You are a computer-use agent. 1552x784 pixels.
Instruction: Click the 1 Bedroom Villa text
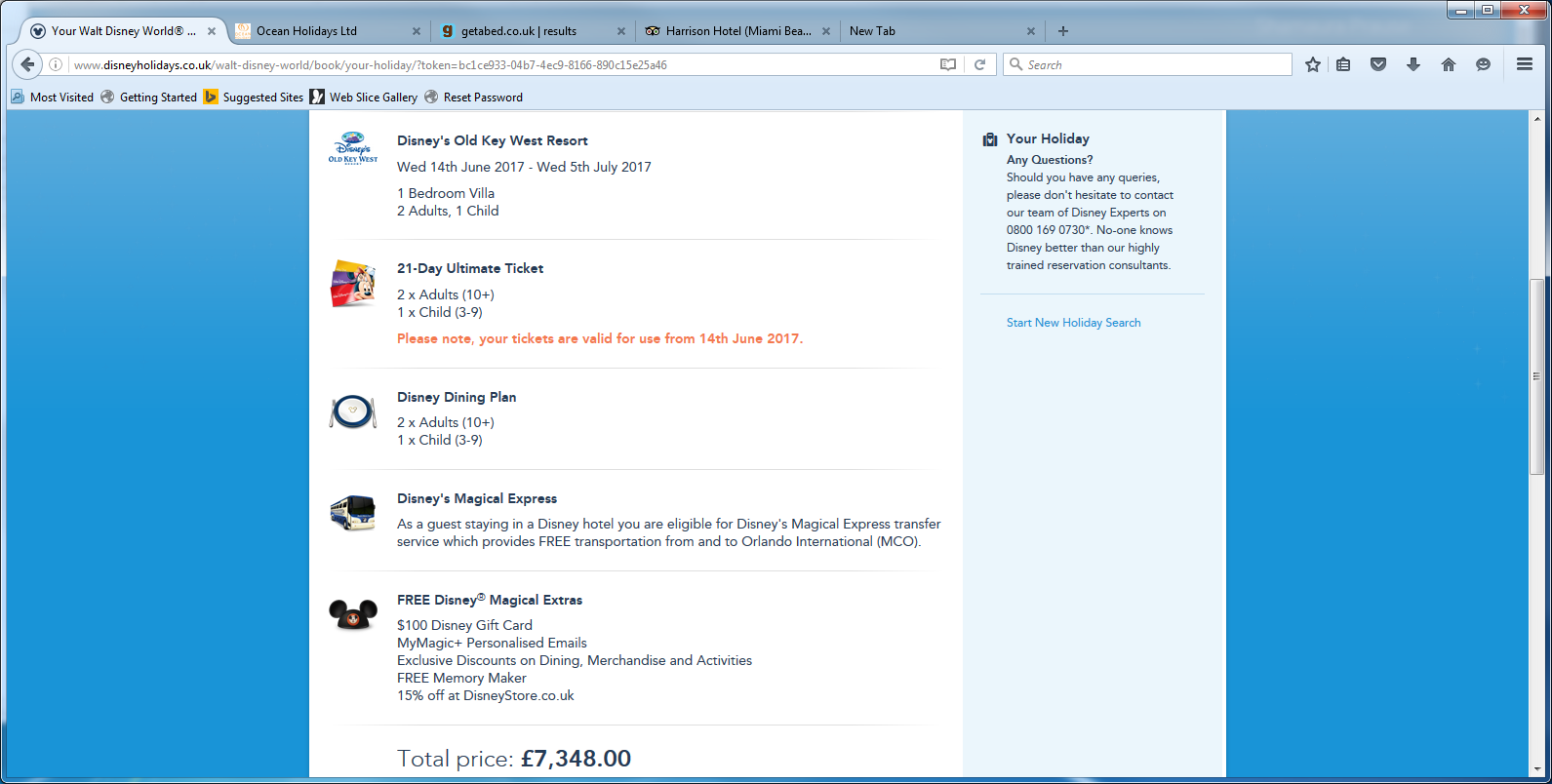coord(446,193)
